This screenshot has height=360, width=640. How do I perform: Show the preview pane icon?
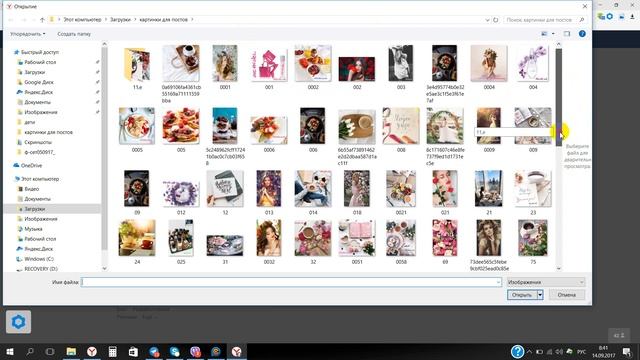point(567,34)
